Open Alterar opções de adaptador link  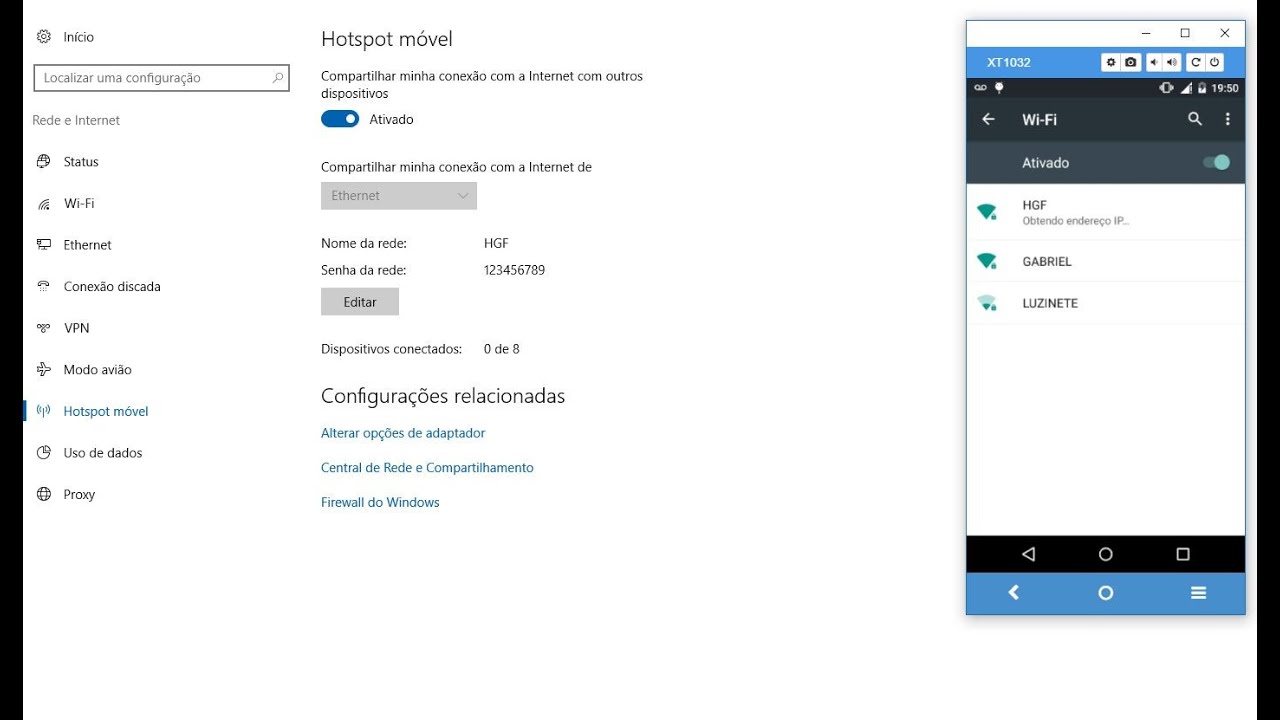403,433
